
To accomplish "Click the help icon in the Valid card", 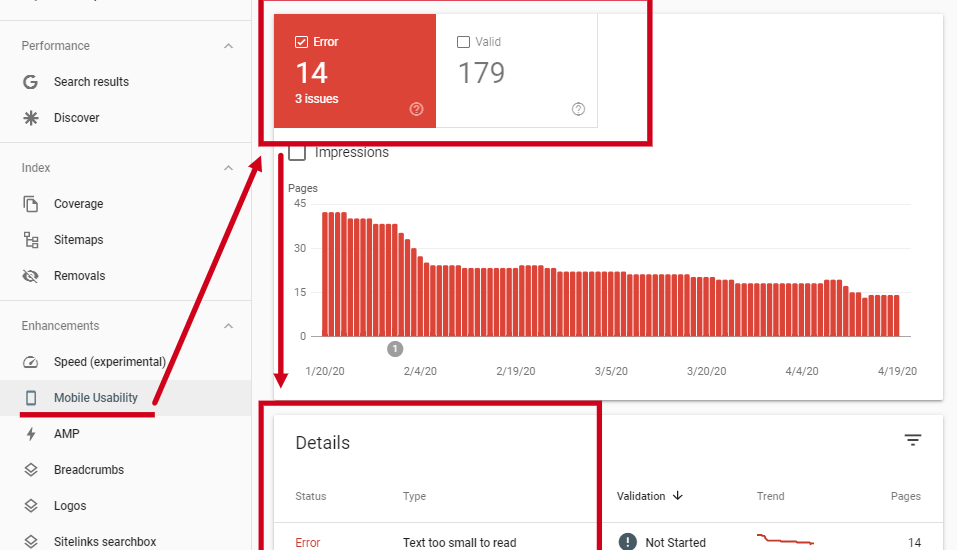I will coord(578,109).
